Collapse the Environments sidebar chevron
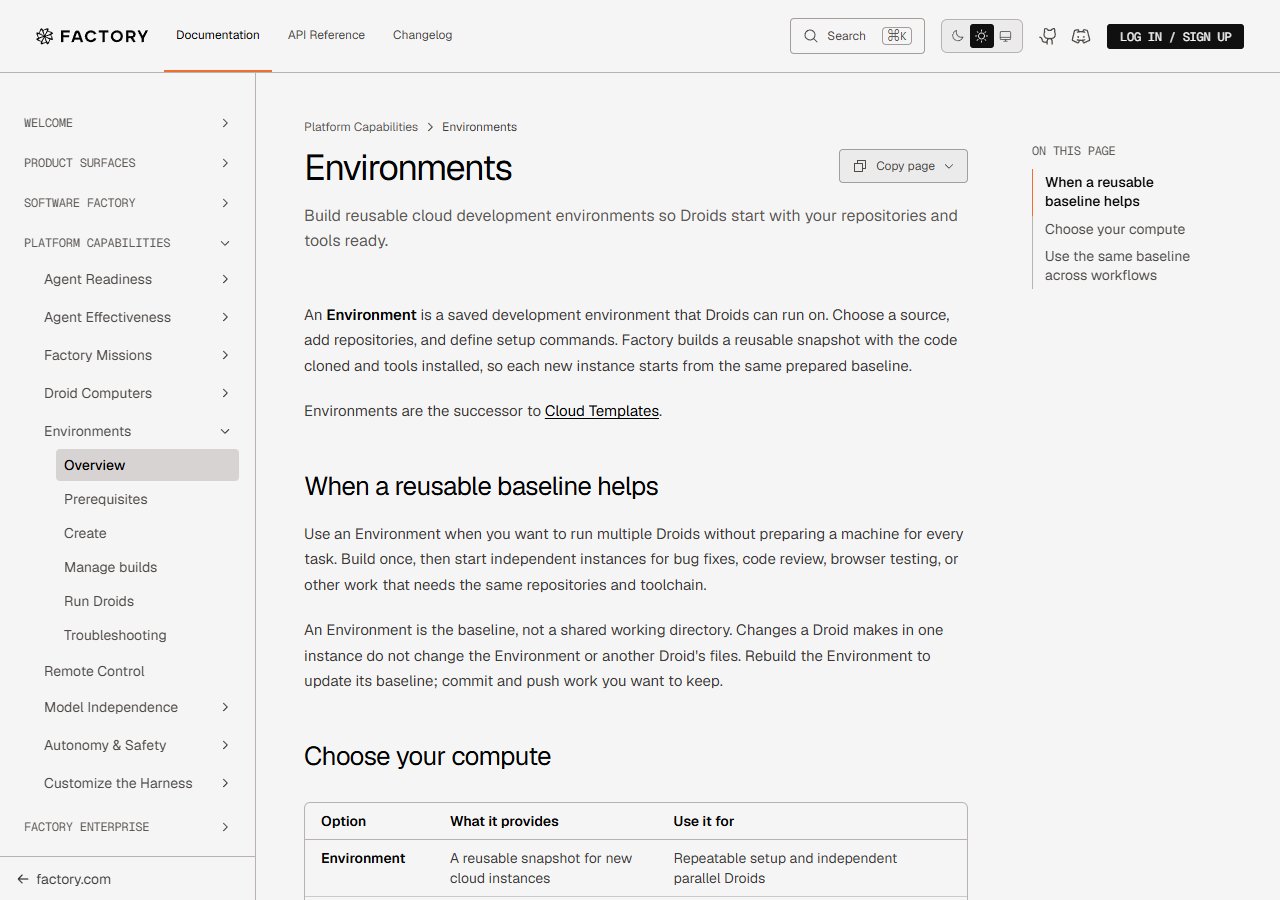Viewport: 1280px width, 900px height. pos(225,431)
